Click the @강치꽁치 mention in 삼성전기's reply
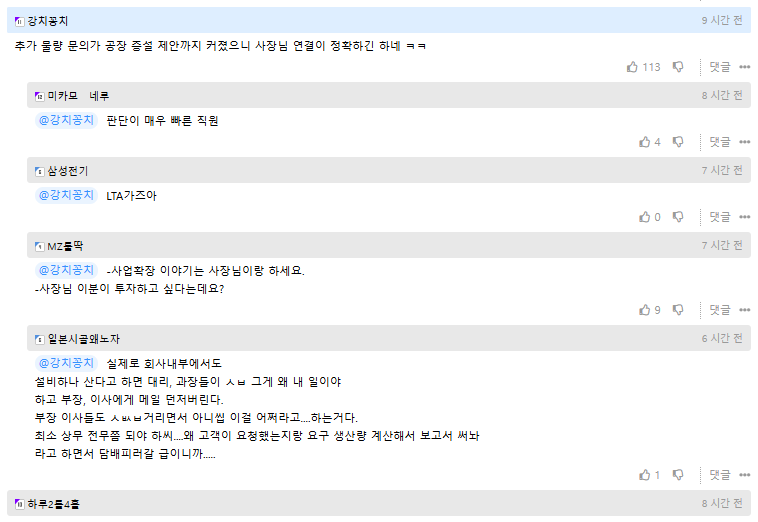 click(x=66, y=195)
